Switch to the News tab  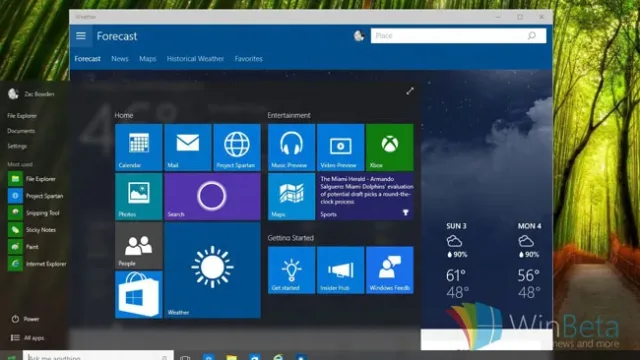(120, 59)
